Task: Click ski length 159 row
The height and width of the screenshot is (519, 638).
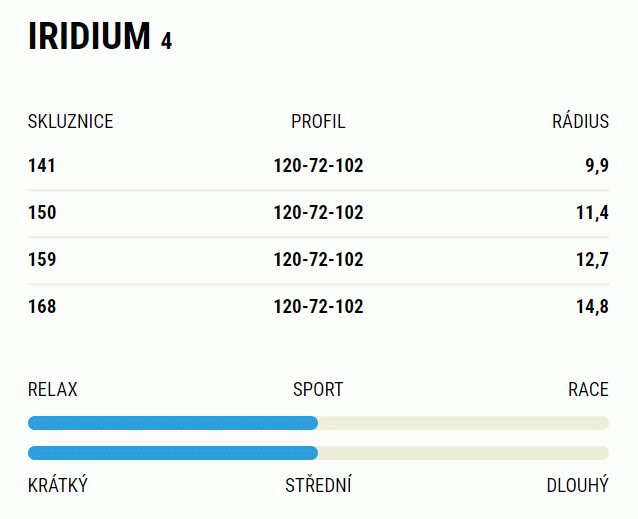Action: 318,260
